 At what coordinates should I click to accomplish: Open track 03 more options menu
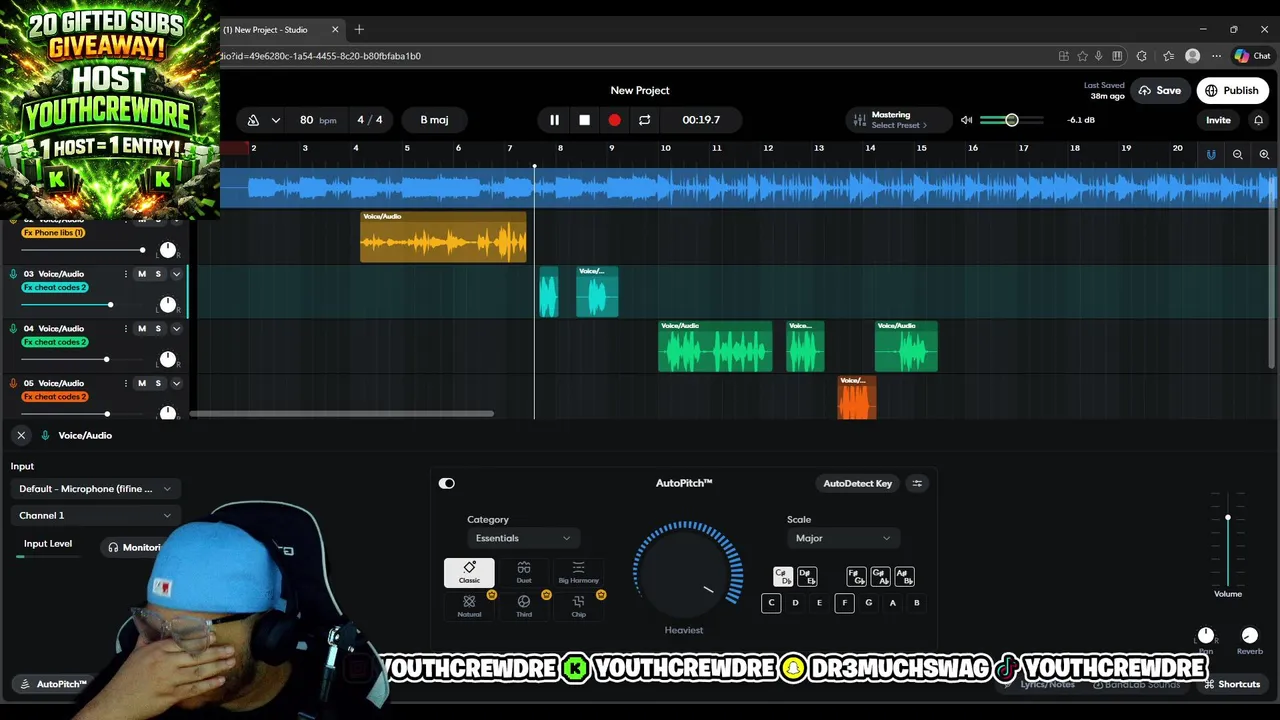pos(126,274)
